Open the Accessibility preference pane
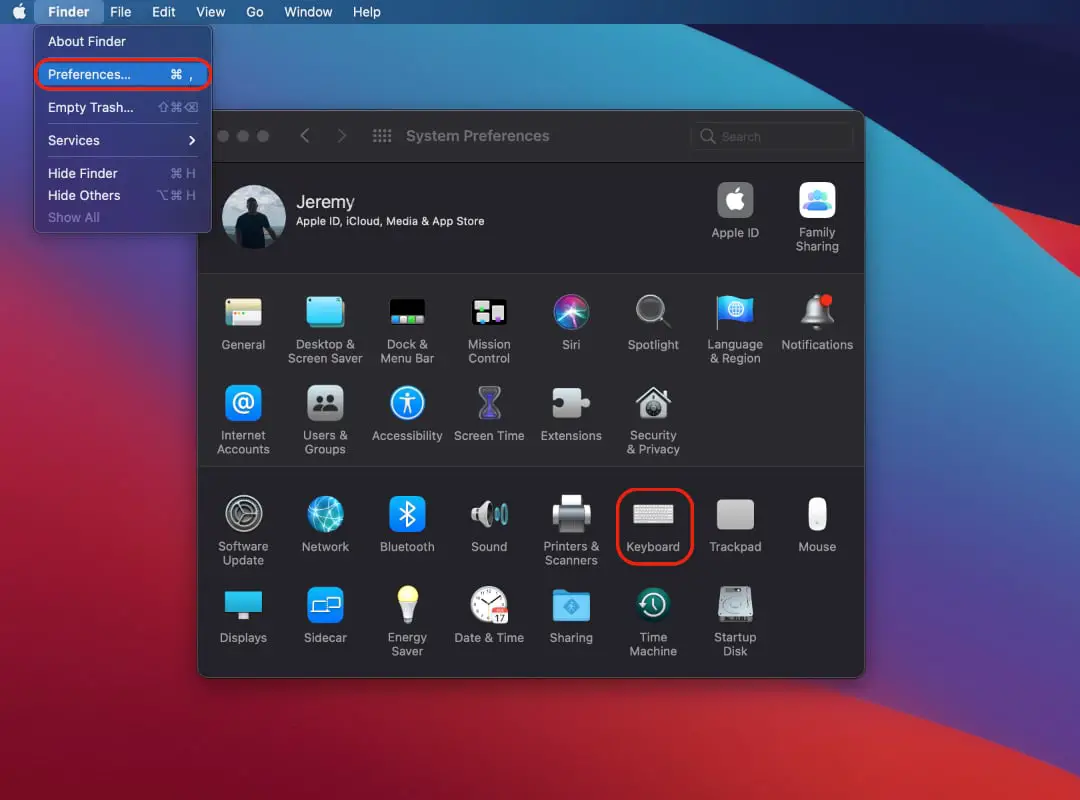The width and height of the screenshot is (1080, 800). (407, 413)
